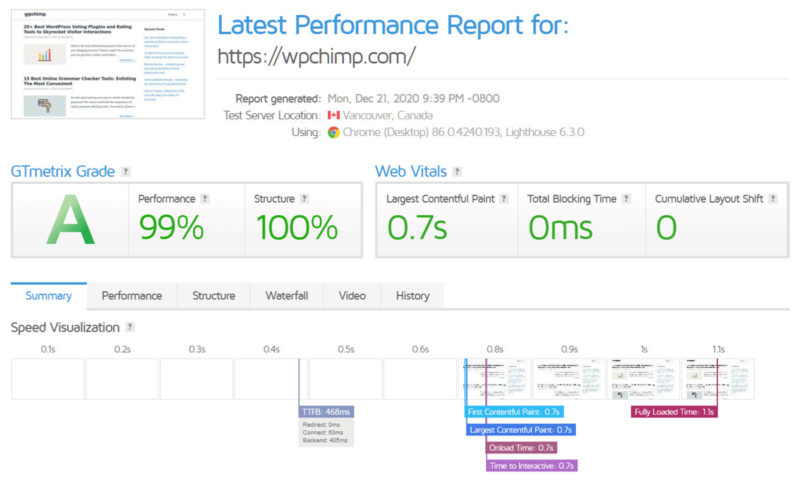
Task: Click the wpchimp.com page screenshot thumbnail
Action: (108, 64)
